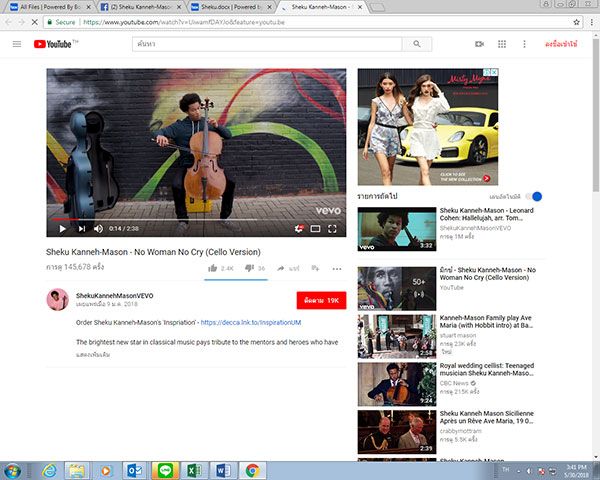Screen dimensions: 600x480
Task: Click the search magnifier button
Action: pos(416,44)
